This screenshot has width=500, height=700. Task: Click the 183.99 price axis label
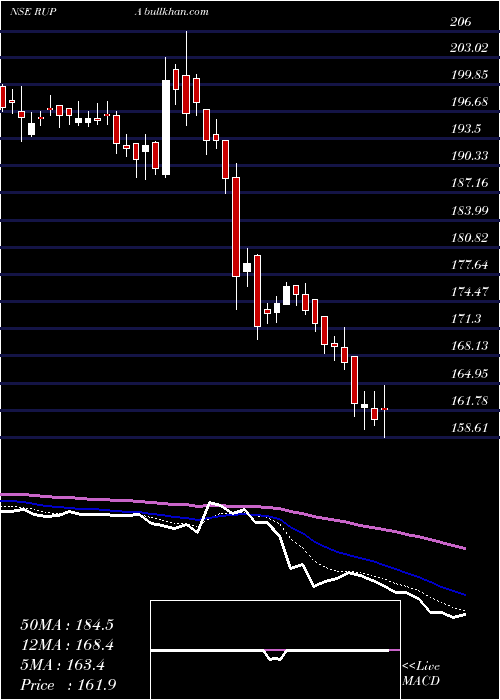coord(469,210)
